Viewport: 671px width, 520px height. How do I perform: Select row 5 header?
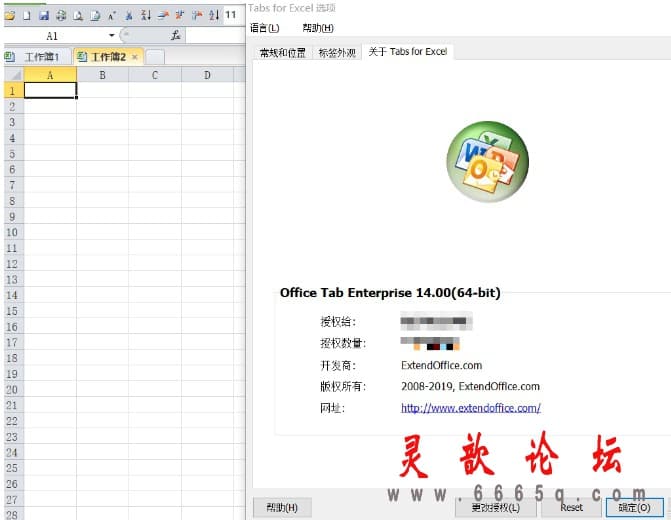pyautogui.click(x=12, y=154)
